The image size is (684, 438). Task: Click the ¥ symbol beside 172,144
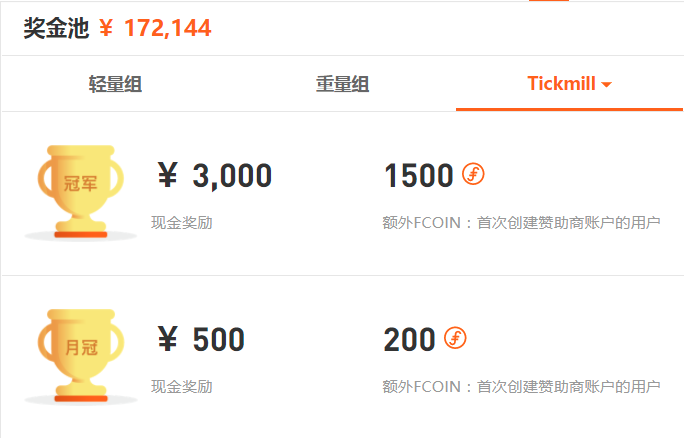106,28
